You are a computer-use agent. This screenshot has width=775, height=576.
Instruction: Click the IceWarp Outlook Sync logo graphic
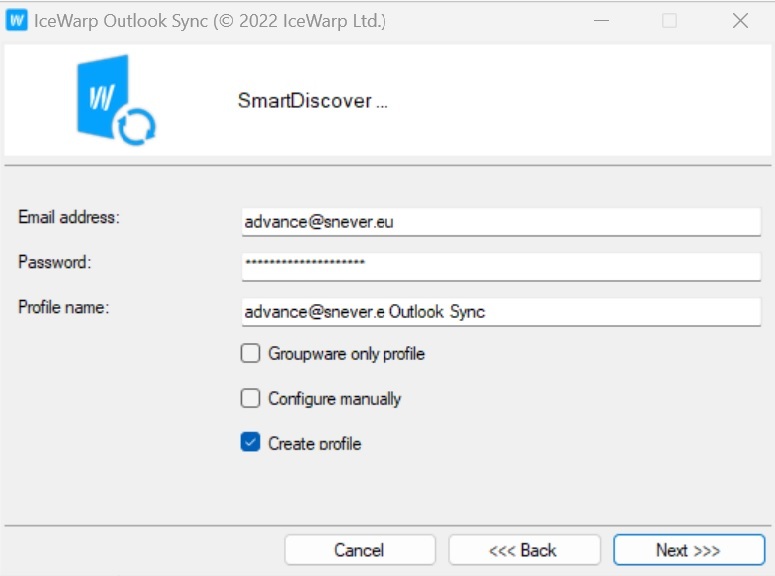point(116,100)
